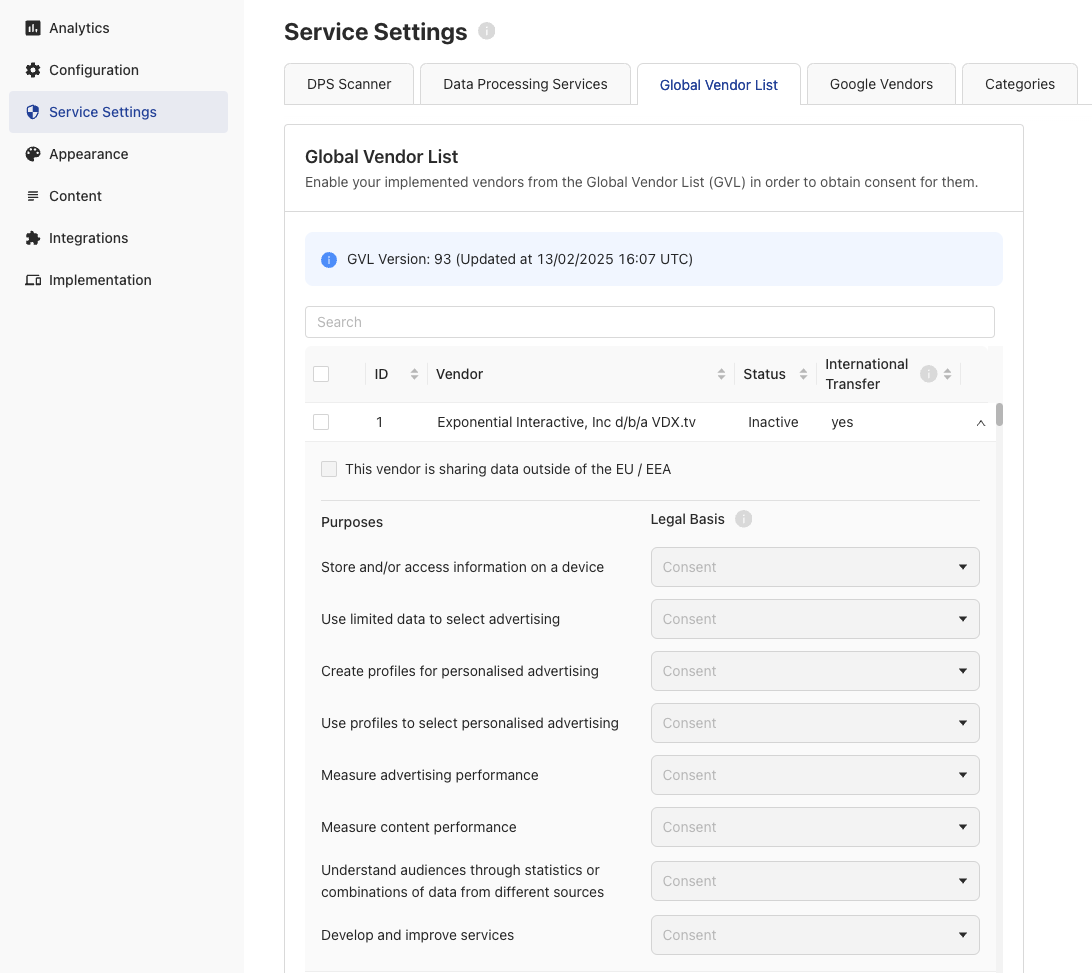Open Content section in sidebar
1092x973 pixels.
coord(118,196)
